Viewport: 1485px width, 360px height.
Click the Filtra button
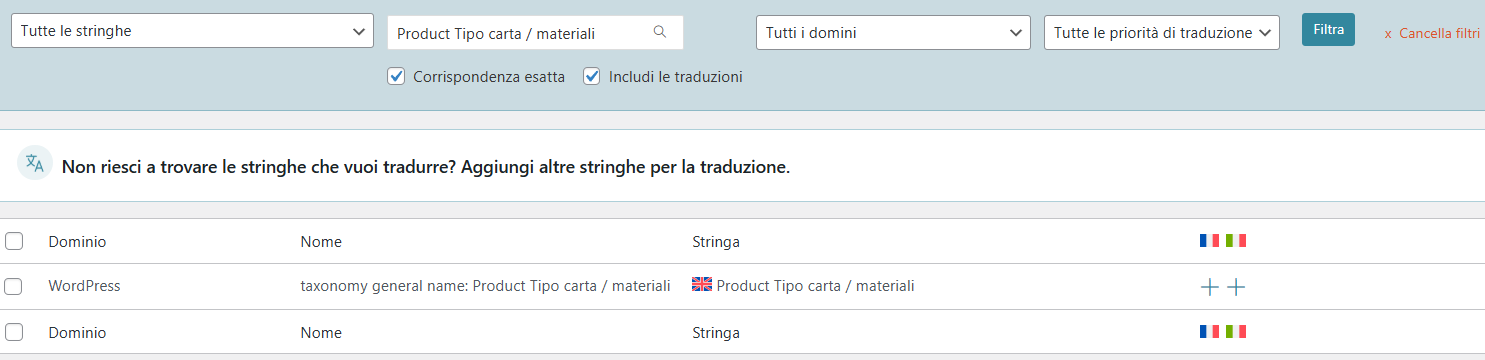(x=1328, y=29)
